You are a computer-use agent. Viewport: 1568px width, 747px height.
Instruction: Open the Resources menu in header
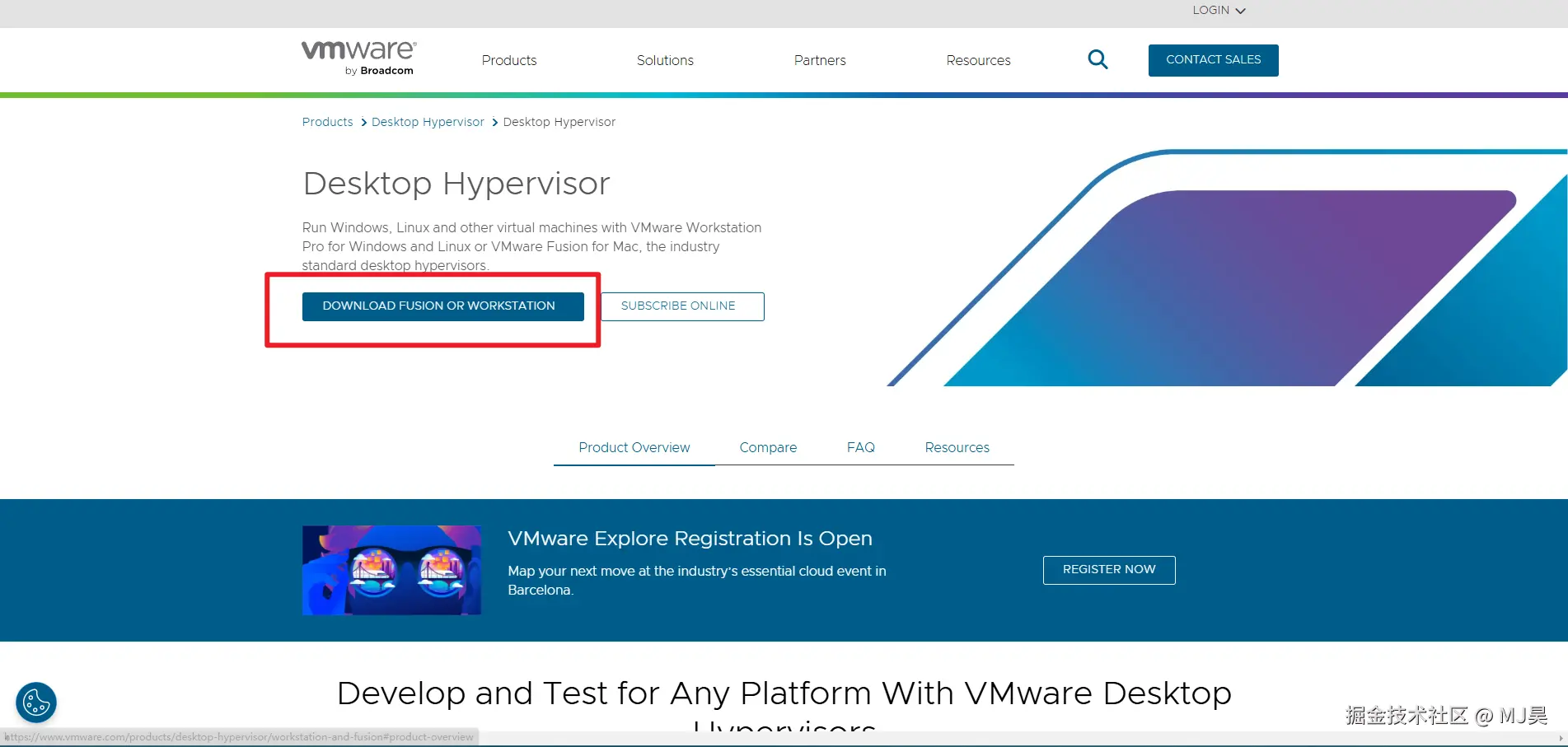978,60
